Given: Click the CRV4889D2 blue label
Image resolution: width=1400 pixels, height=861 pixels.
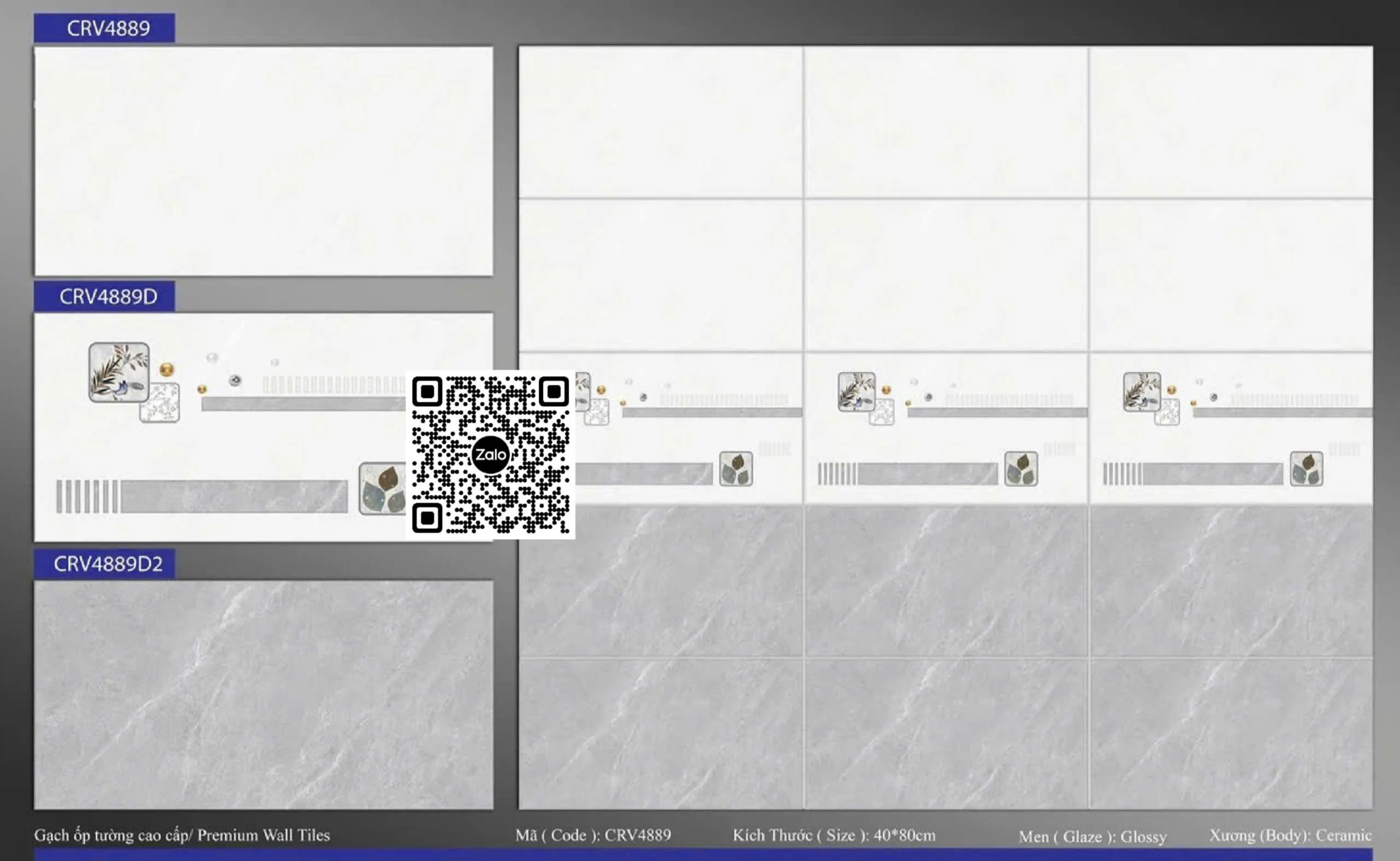Looking at the screenshot, I should click(x=105, y=564).
